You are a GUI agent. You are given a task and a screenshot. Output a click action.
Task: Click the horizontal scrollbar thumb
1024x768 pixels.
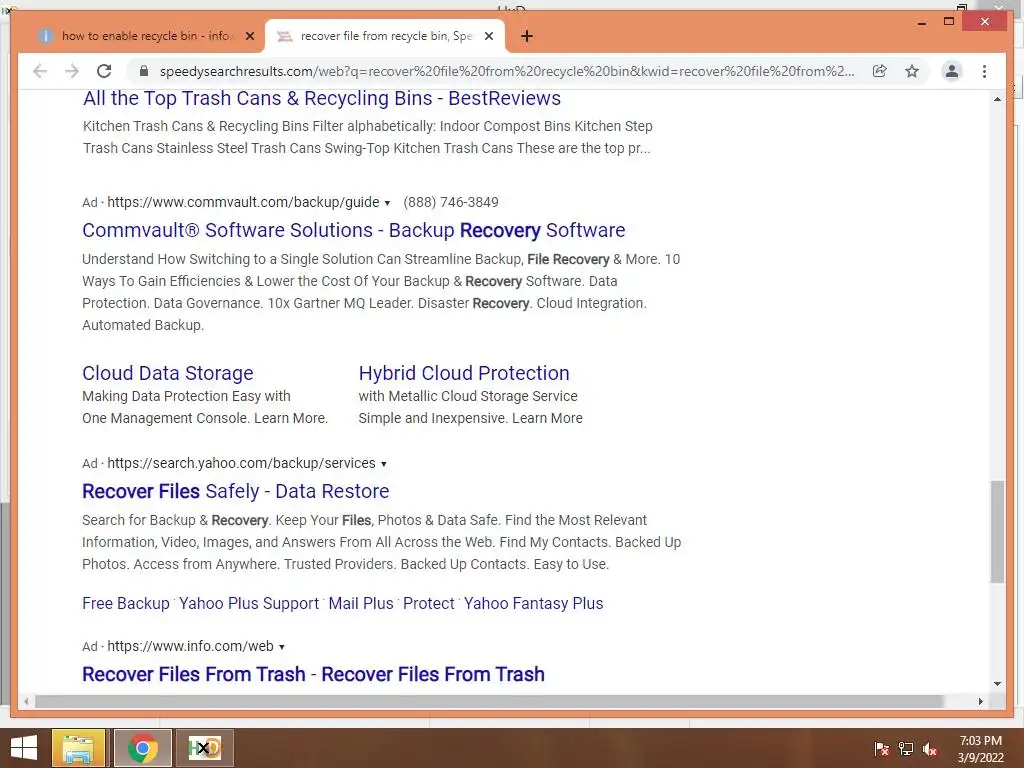coord(489,701)
